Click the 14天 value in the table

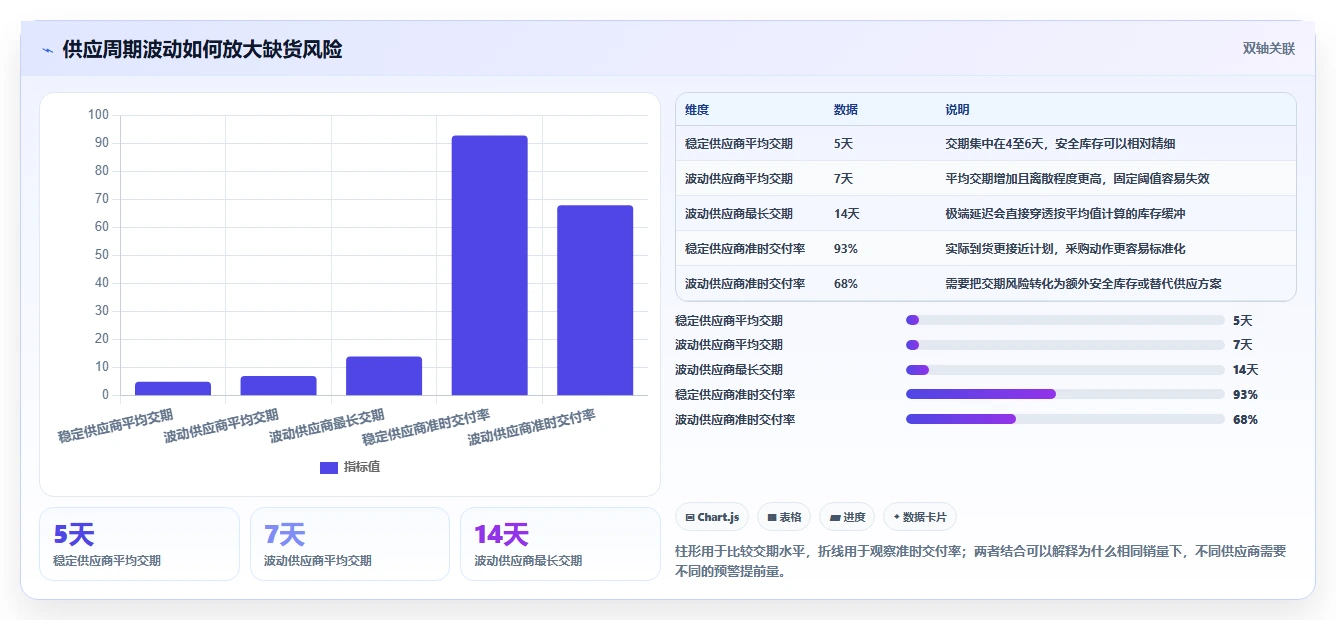point(846,214)
